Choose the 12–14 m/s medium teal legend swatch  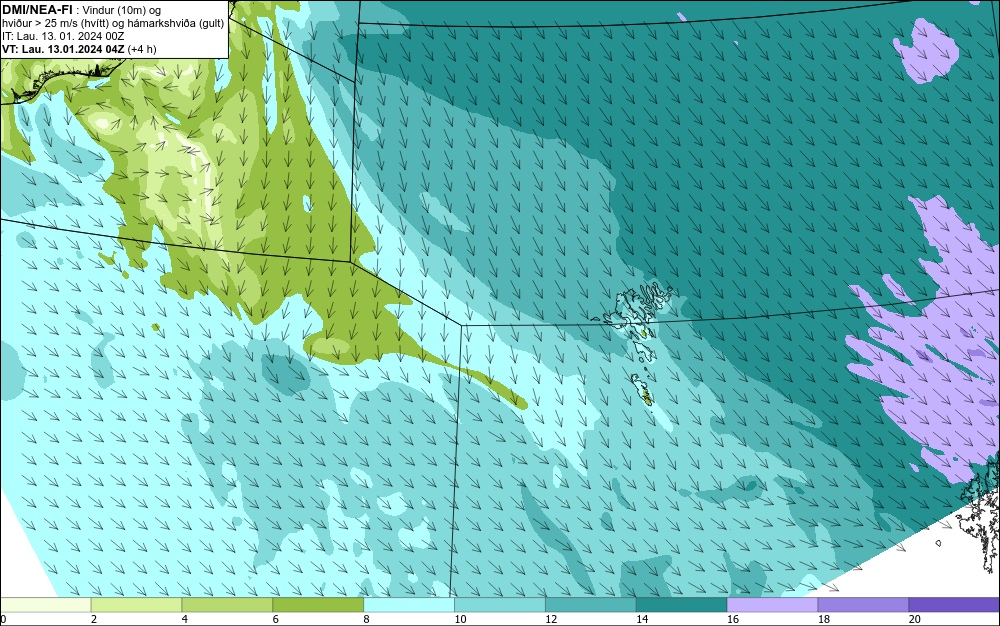(591, 605)
